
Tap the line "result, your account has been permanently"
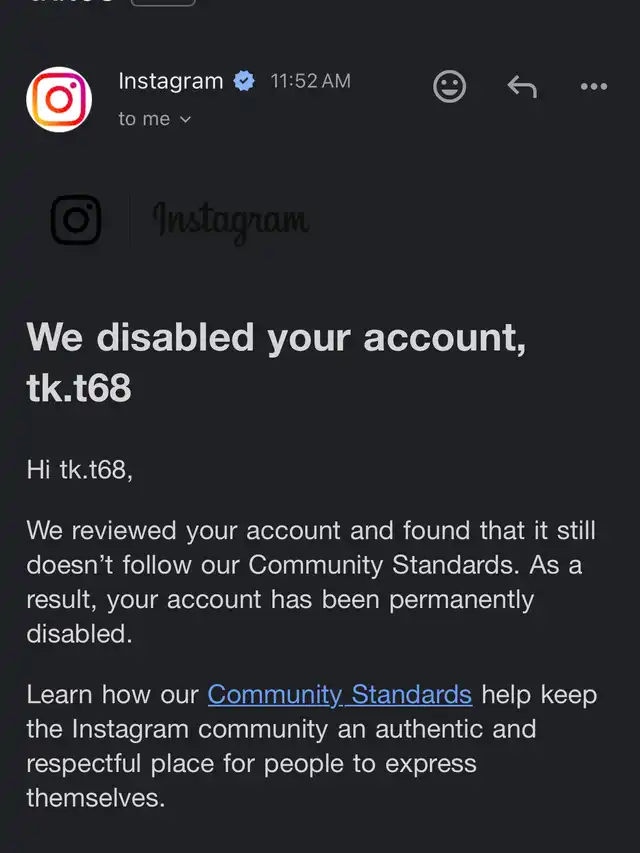[x=280, y=600]
